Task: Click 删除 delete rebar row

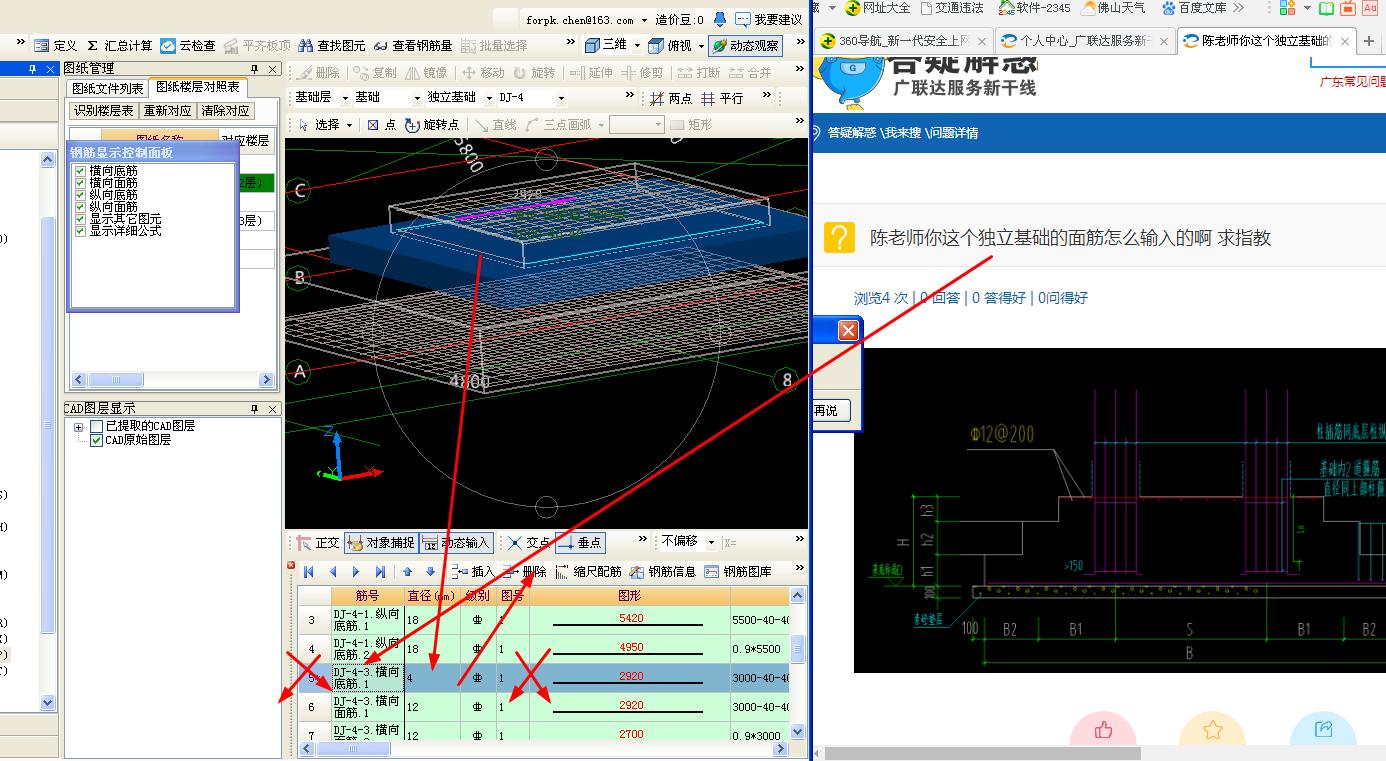Action: pos(524,572)
